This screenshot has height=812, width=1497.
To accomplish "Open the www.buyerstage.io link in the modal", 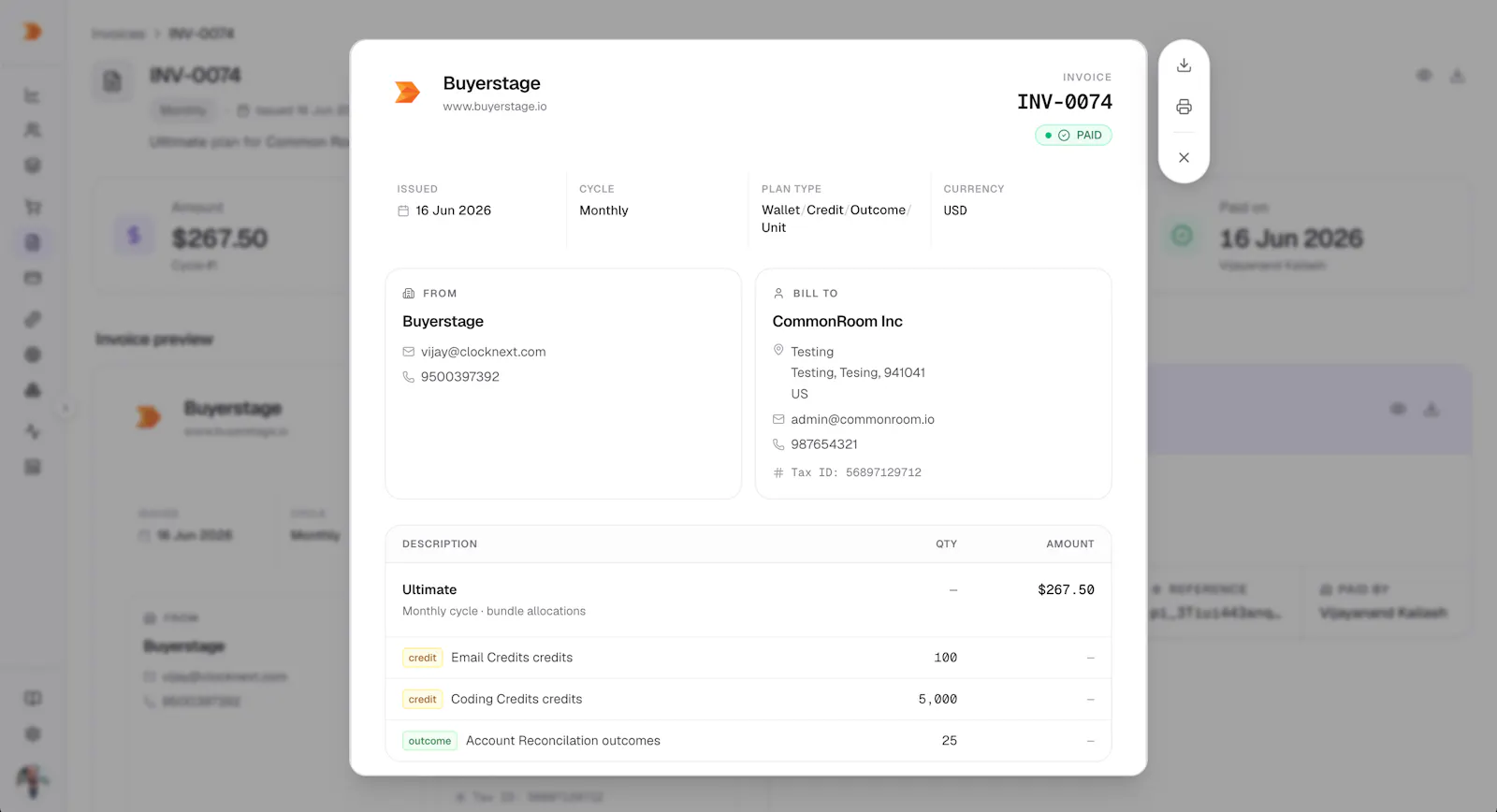I will coord(495,107).
